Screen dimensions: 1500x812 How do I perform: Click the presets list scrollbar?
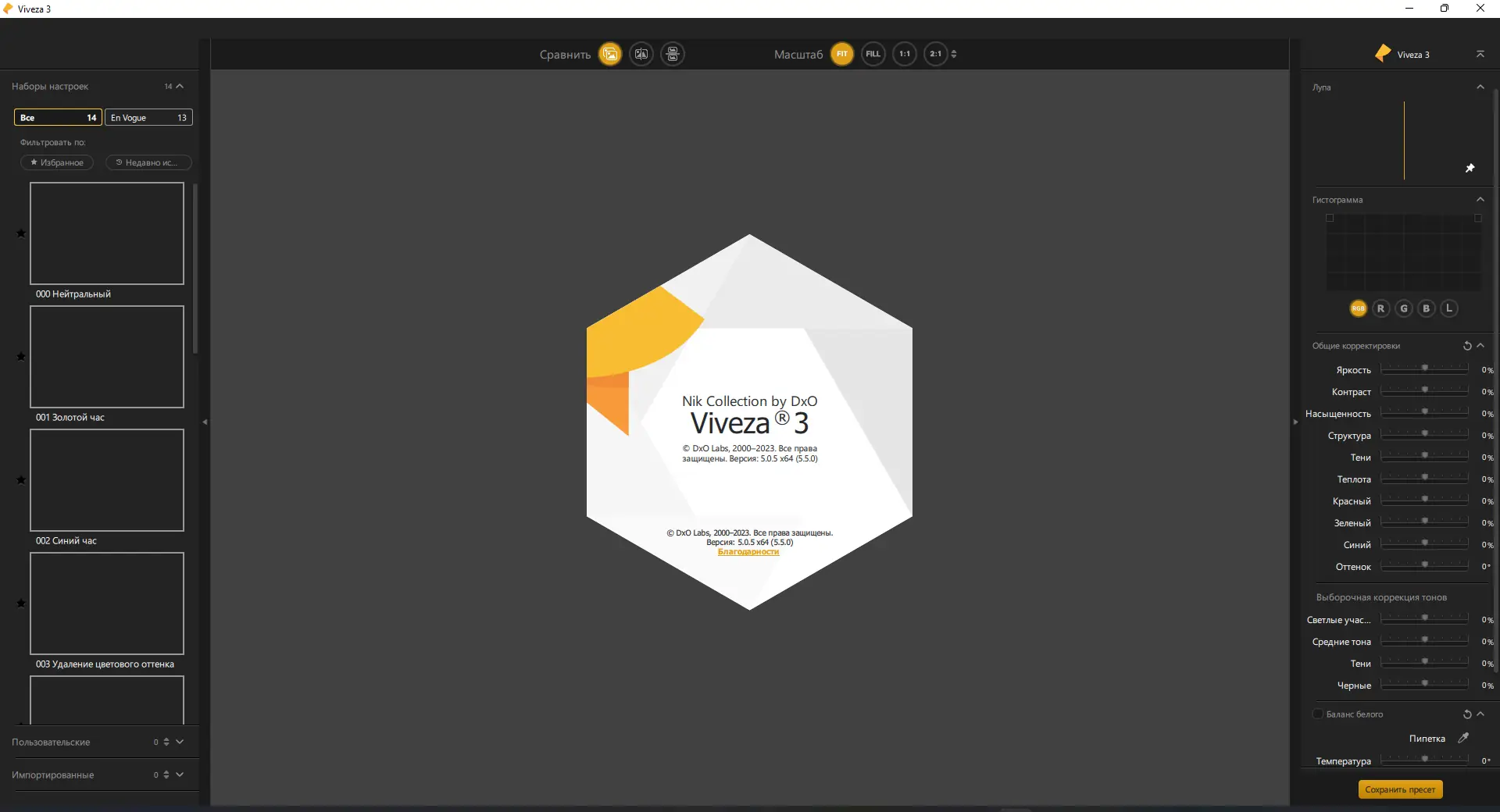(195, 269)
